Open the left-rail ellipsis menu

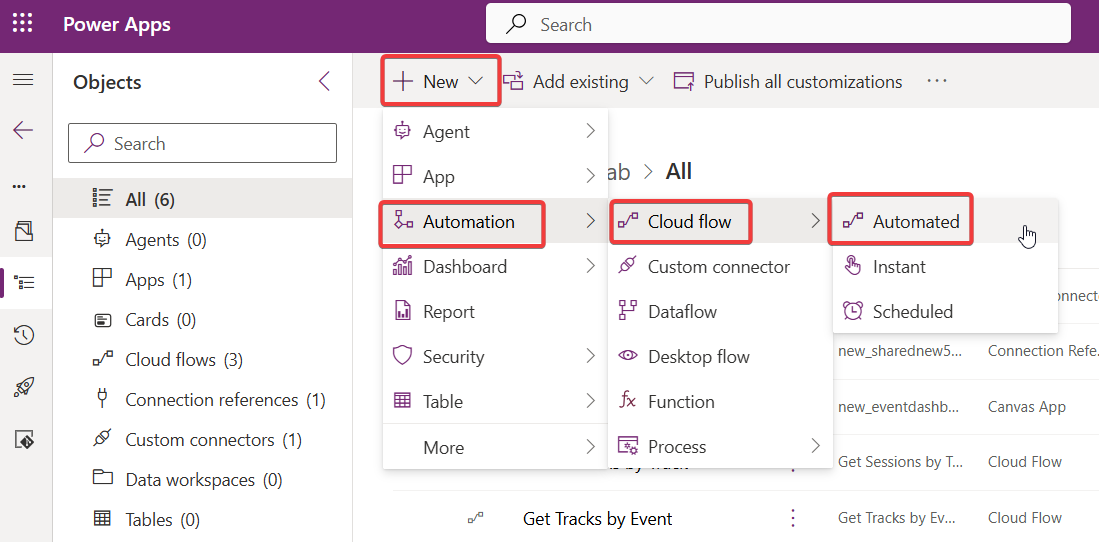tap(20, 187)
